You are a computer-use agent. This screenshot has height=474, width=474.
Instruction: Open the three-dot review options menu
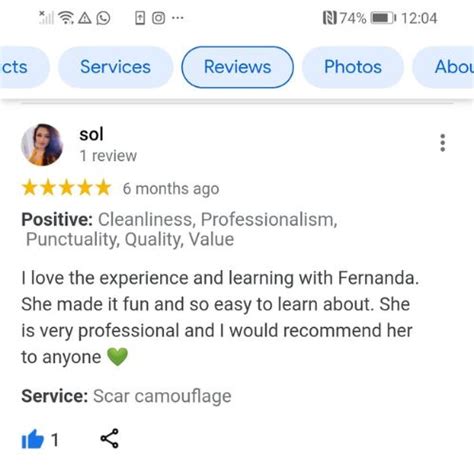442,143
